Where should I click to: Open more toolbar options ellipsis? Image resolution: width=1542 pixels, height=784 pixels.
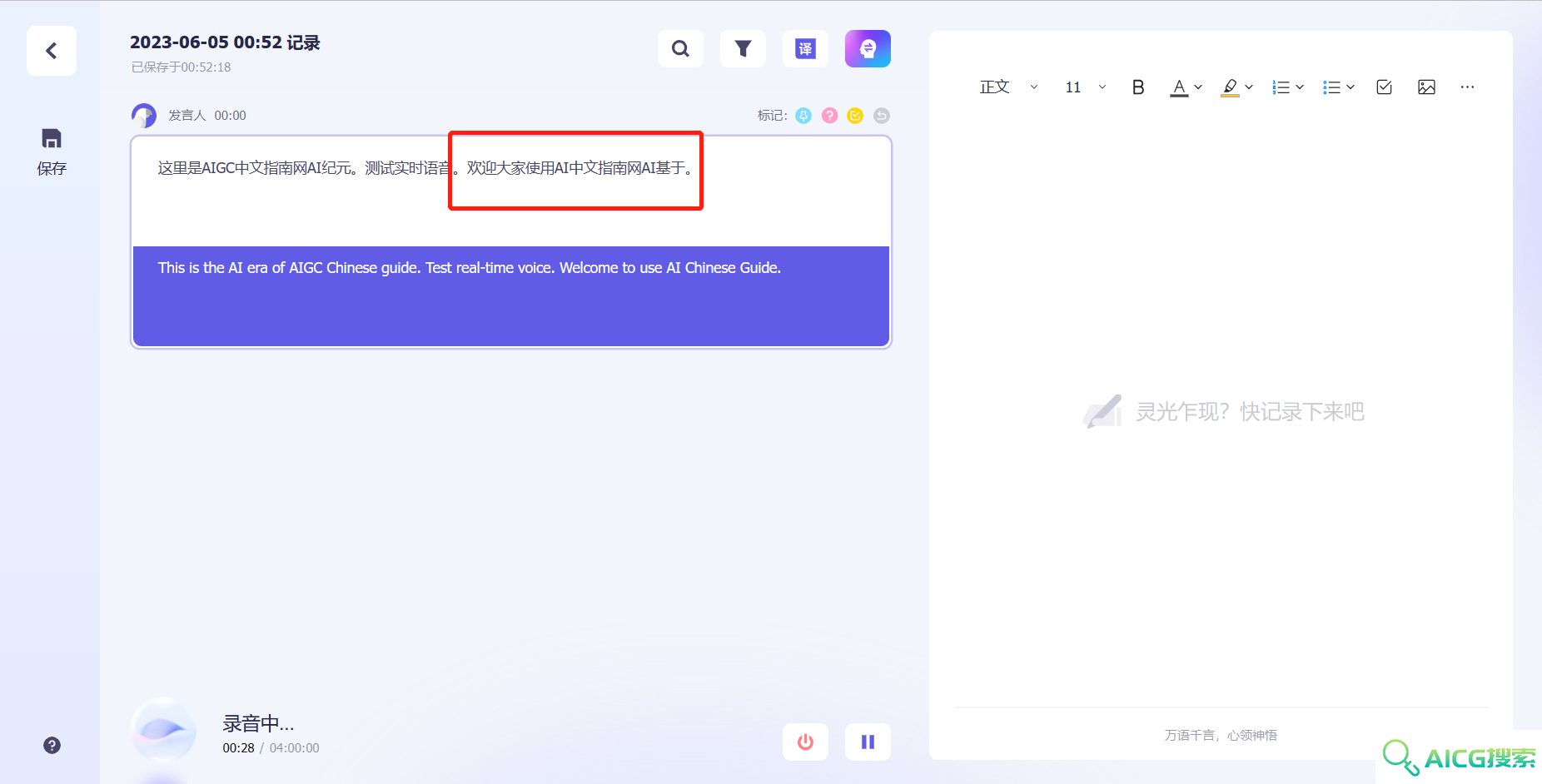(x=1467, y=87)
